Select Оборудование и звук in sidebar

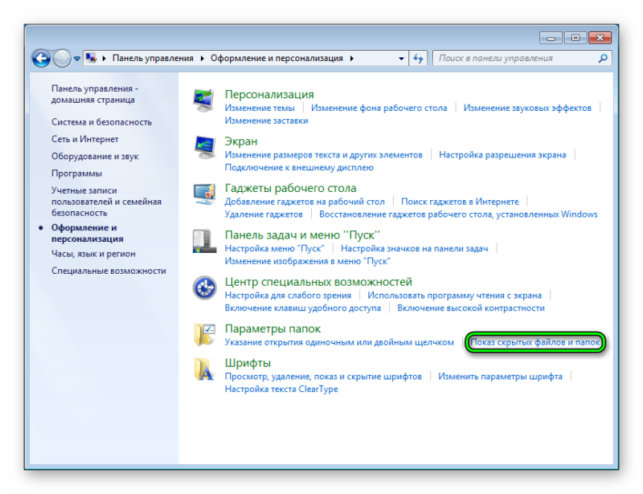[95, 156]
